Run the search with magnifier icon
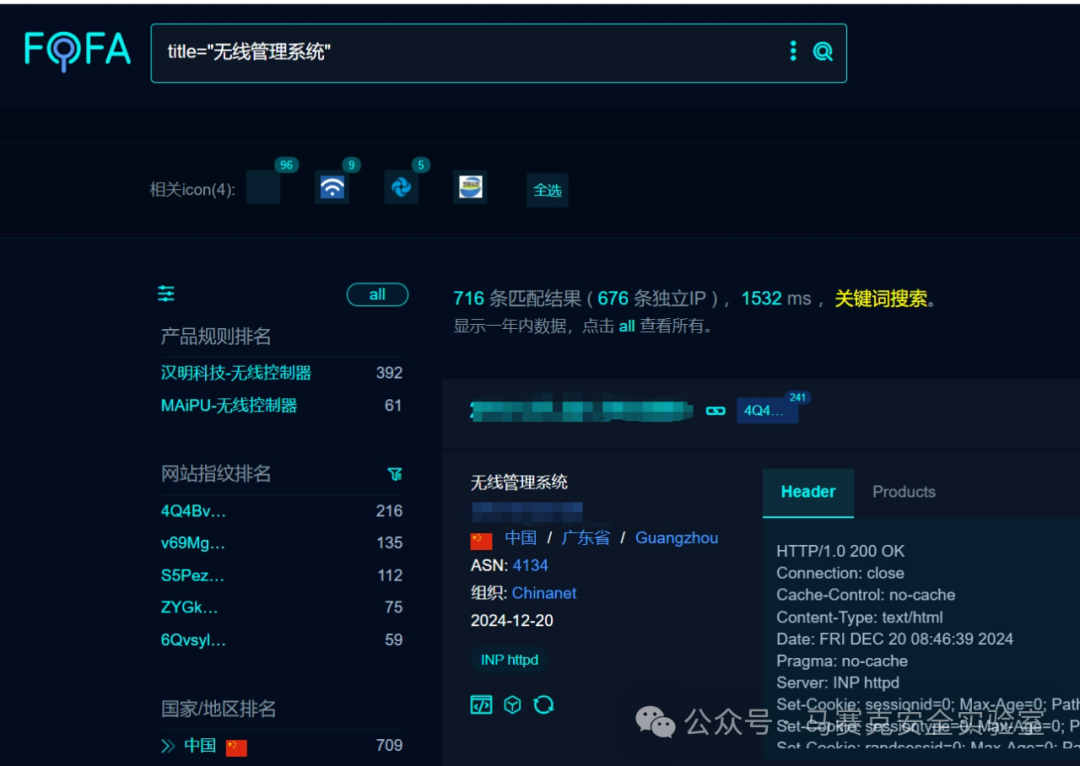 [x=822, y=51]
